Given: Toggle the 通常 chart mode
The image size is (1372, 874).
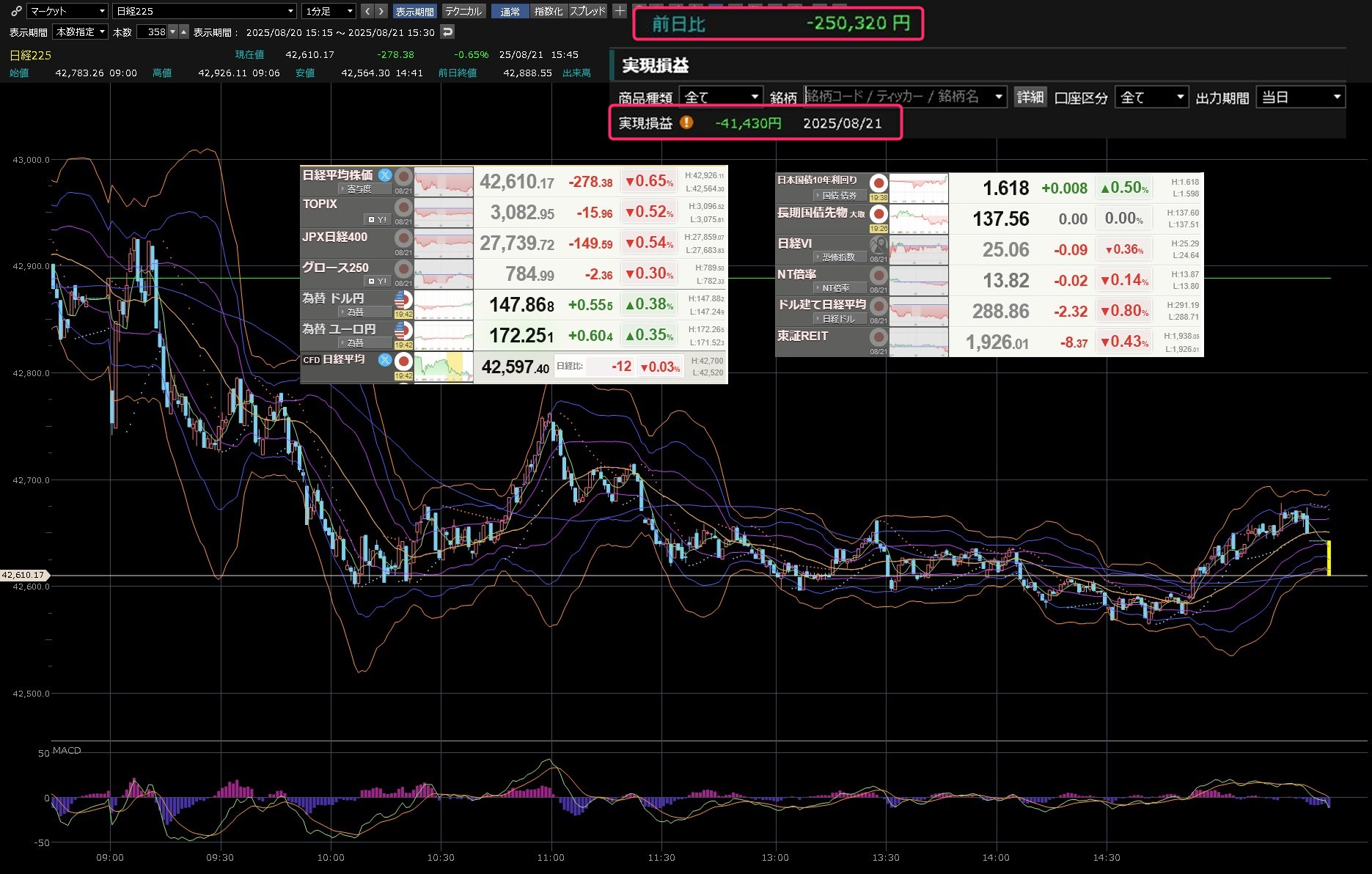Looking at the screenshot, I should point(510,11).
